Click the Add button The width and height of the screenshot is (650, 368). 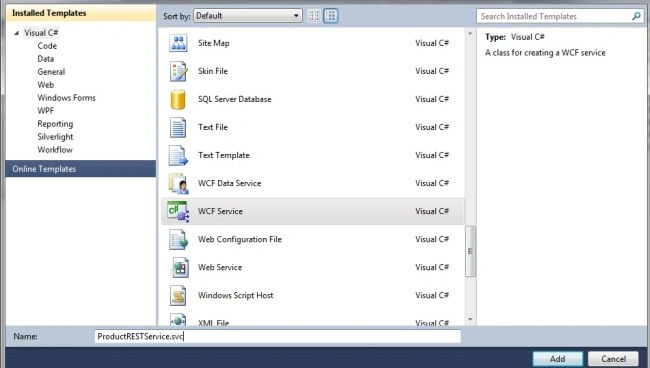coord(558,359)
